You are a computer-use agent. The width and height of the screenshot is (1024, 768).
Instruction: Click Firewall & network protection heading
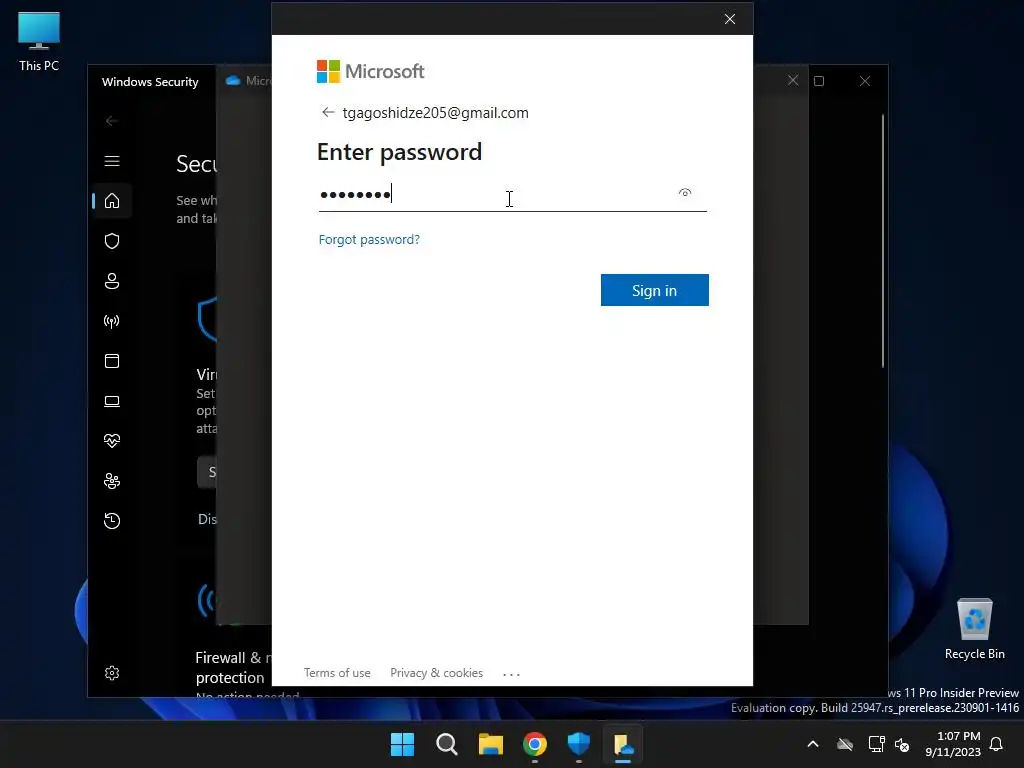pyautogui.click(x=234, y=667)
